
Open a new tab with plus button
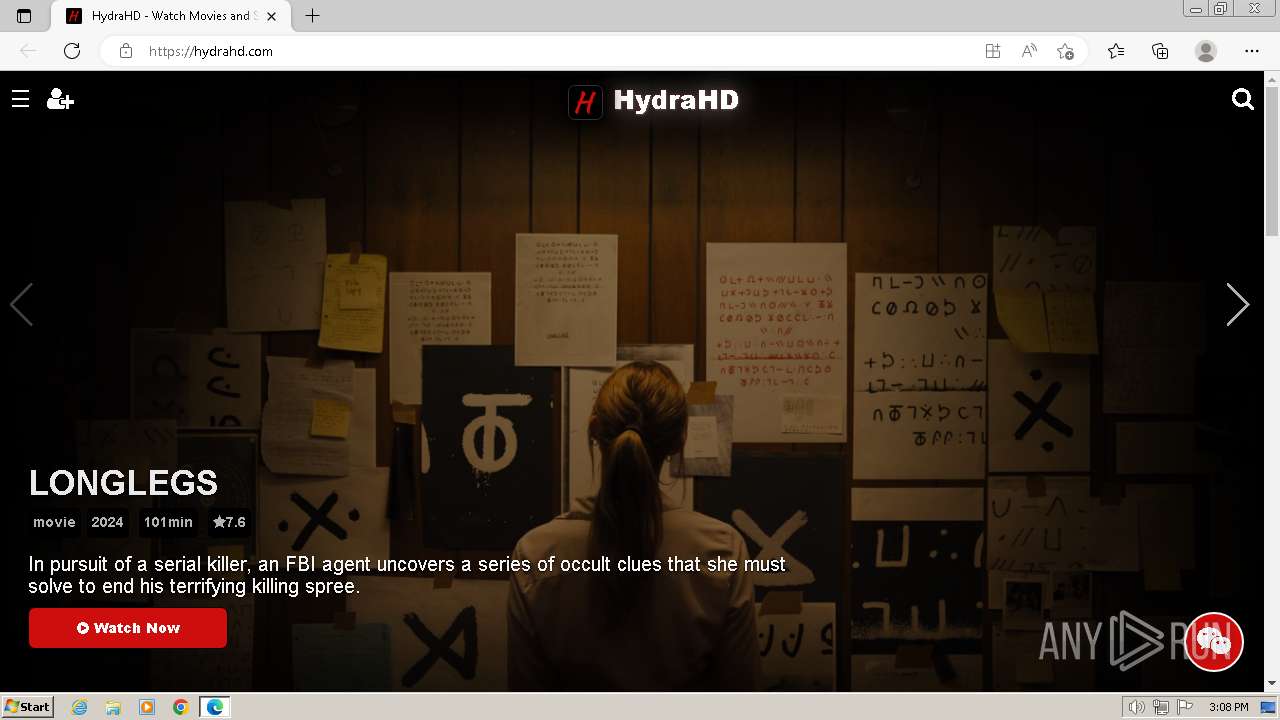(312, 16)
